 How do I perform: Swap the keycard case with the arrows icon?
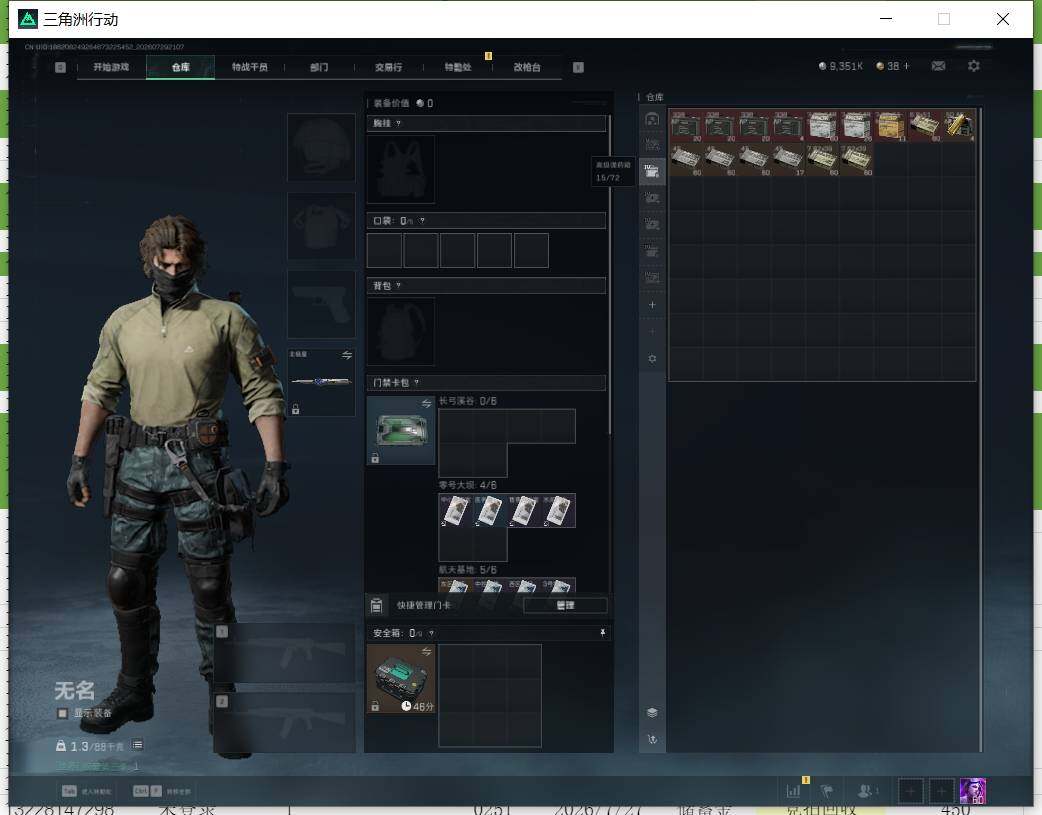pyautogui.click(x=427, y=404)
